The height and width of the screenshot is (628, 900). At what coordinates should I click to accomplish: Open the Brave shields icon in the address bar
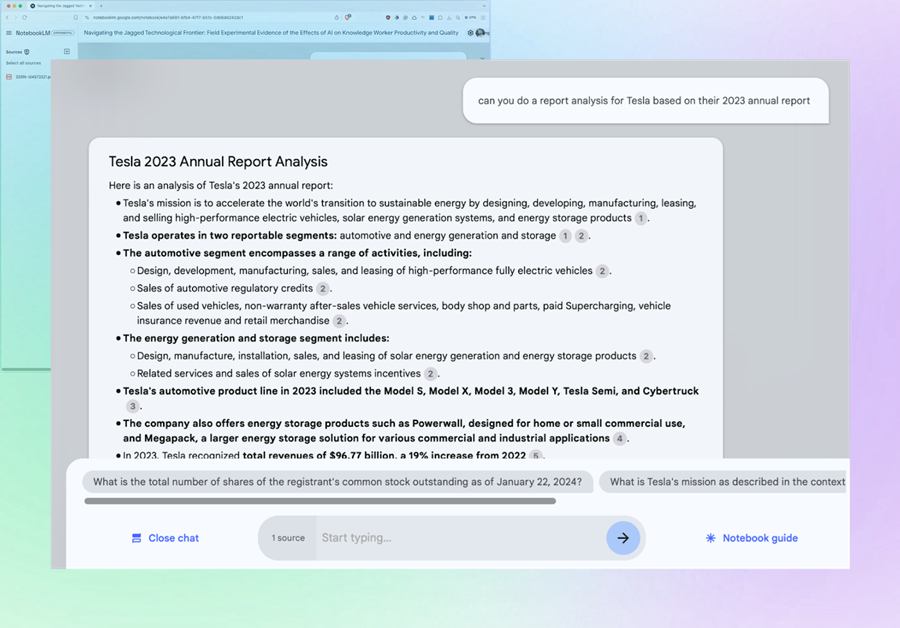(347, 17)
